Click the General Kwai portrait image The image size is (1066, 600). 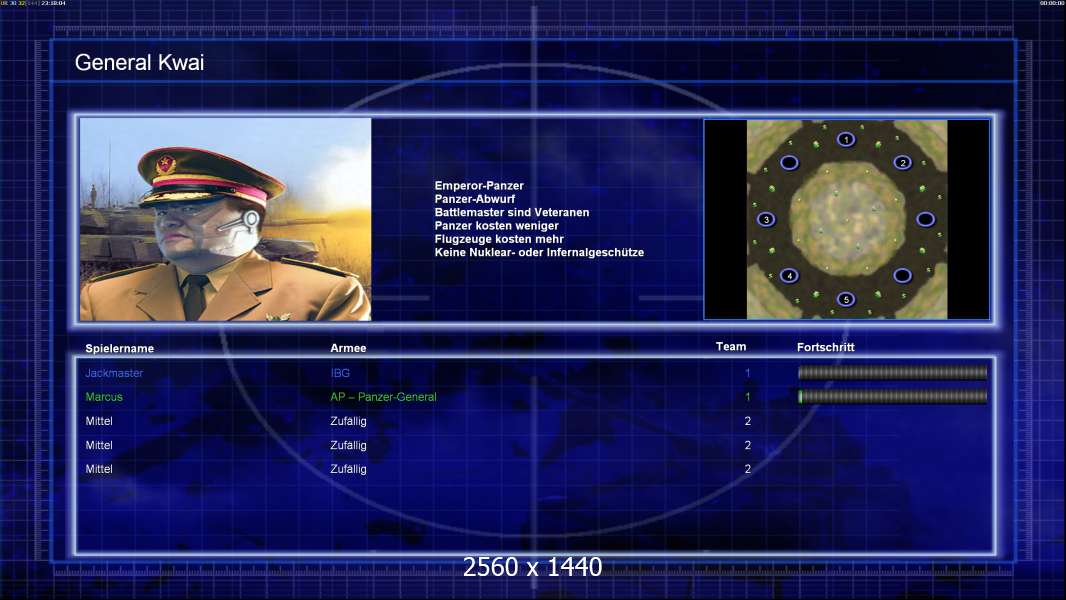click(x=226, y=219)
